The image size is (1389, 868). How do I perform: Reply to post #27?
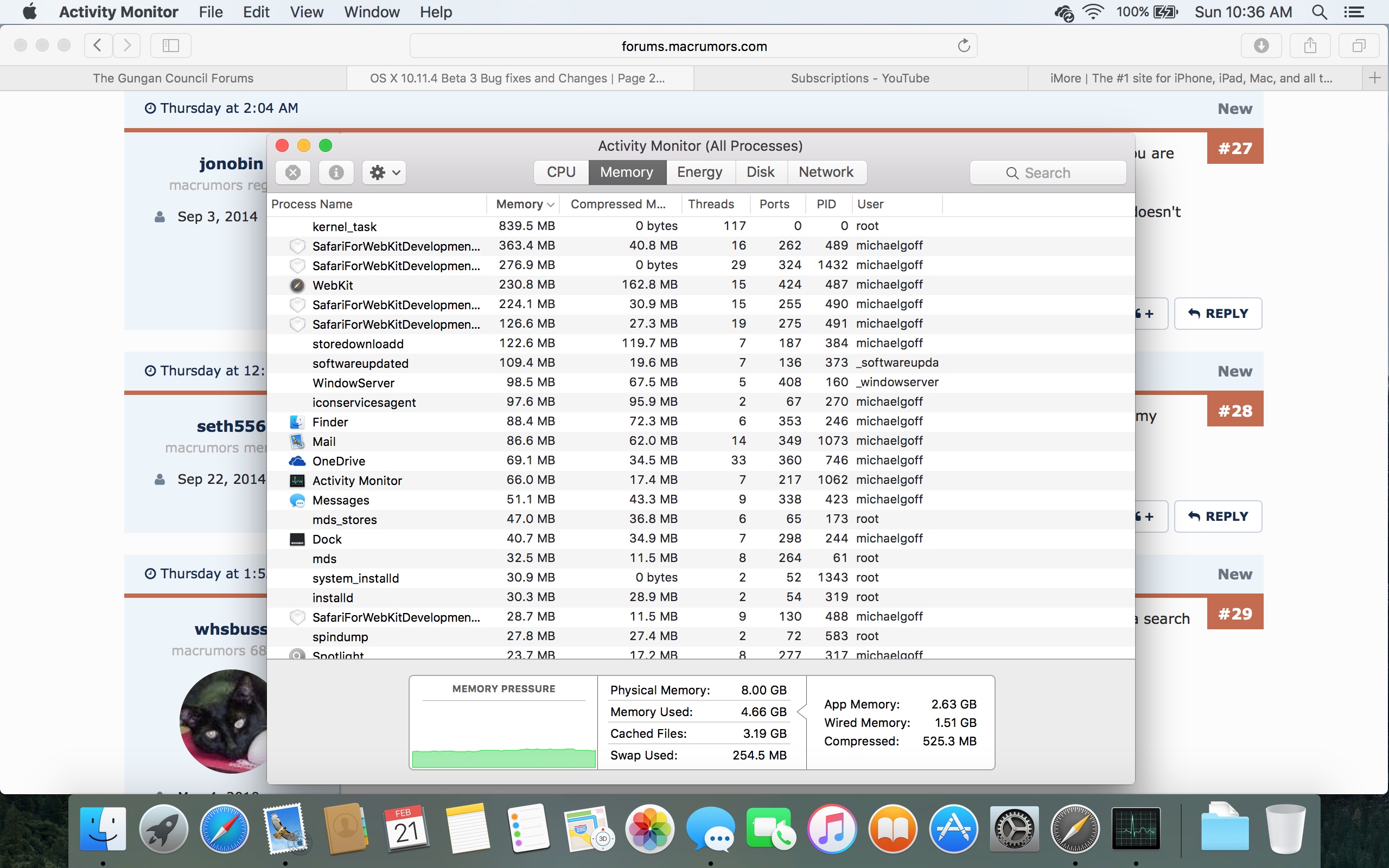1218,314
